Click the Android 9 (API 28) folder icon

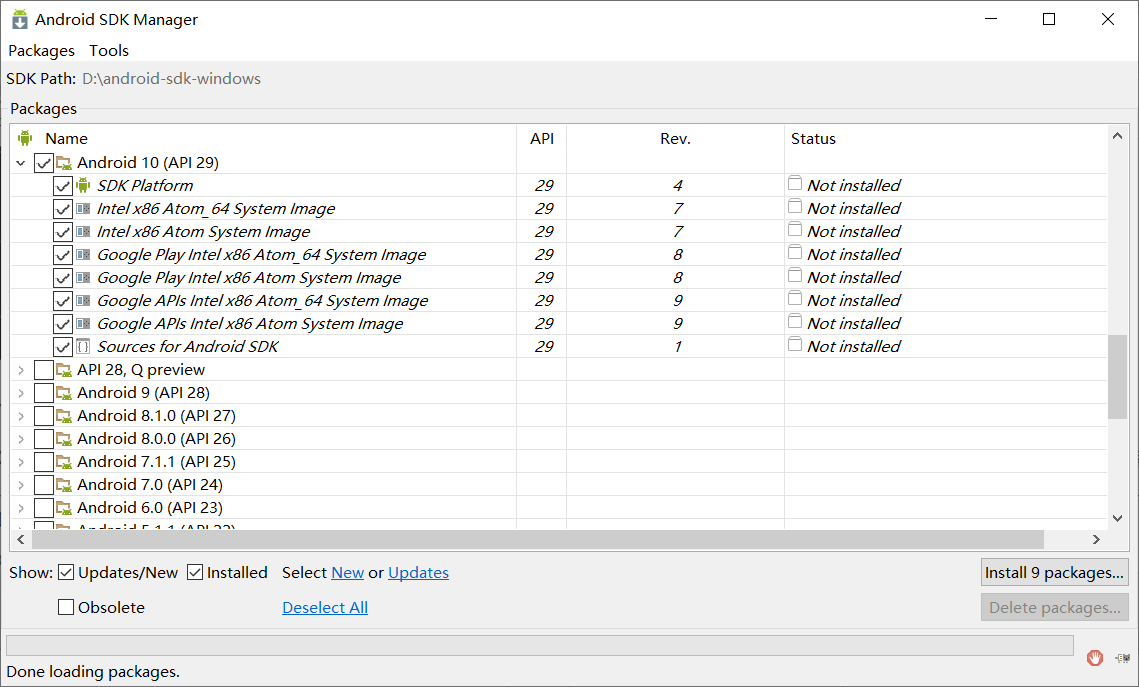[64, 392]
